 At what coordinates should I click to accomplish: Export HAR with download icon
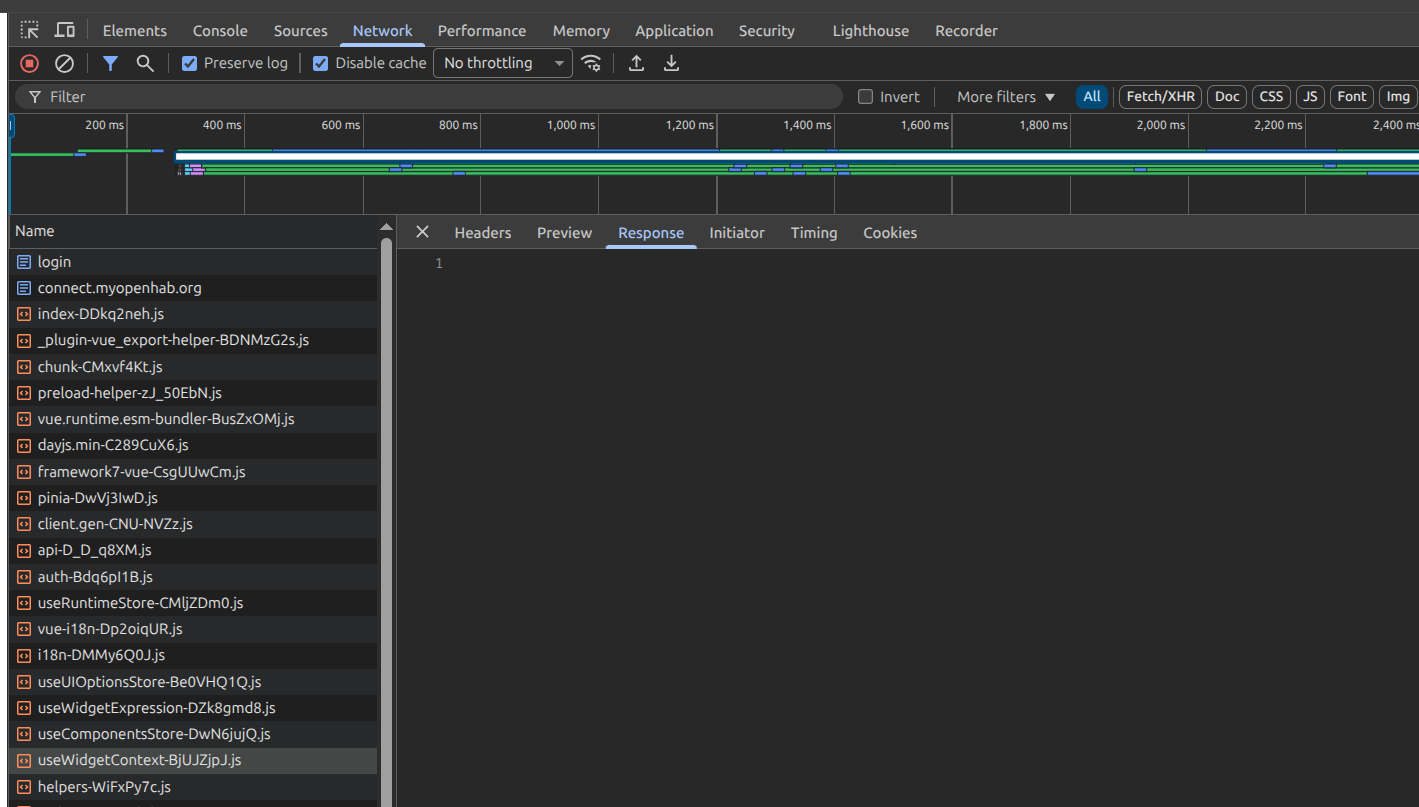tap(672, 63)
